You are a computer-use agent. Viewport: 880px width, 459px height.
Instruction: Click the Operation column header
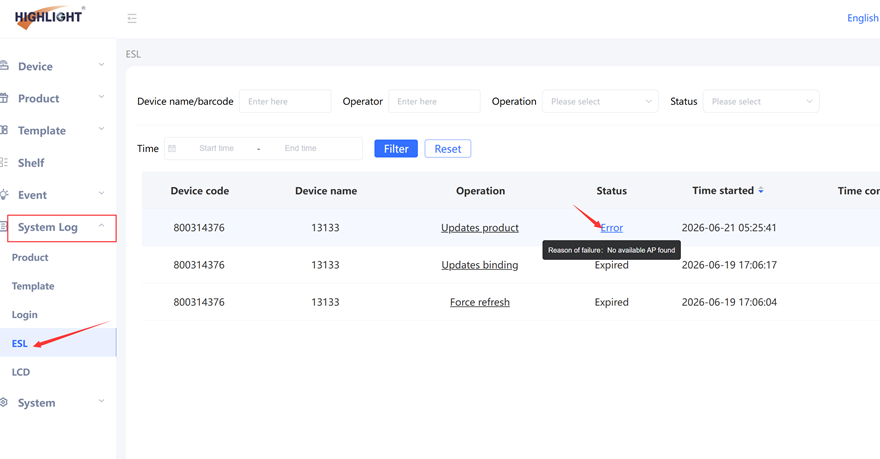480,191
